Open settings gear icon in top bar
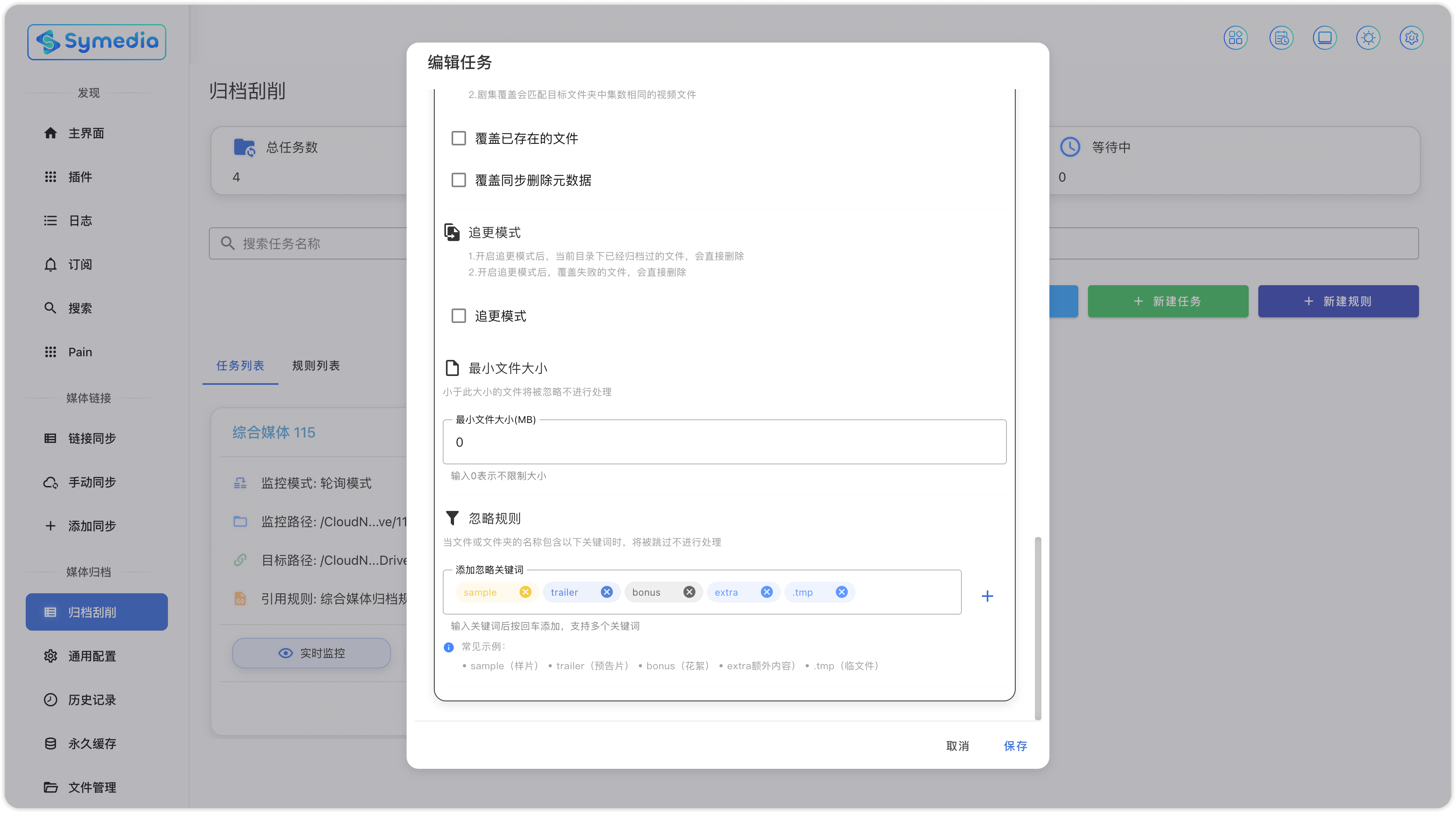 click(1411, 38)
